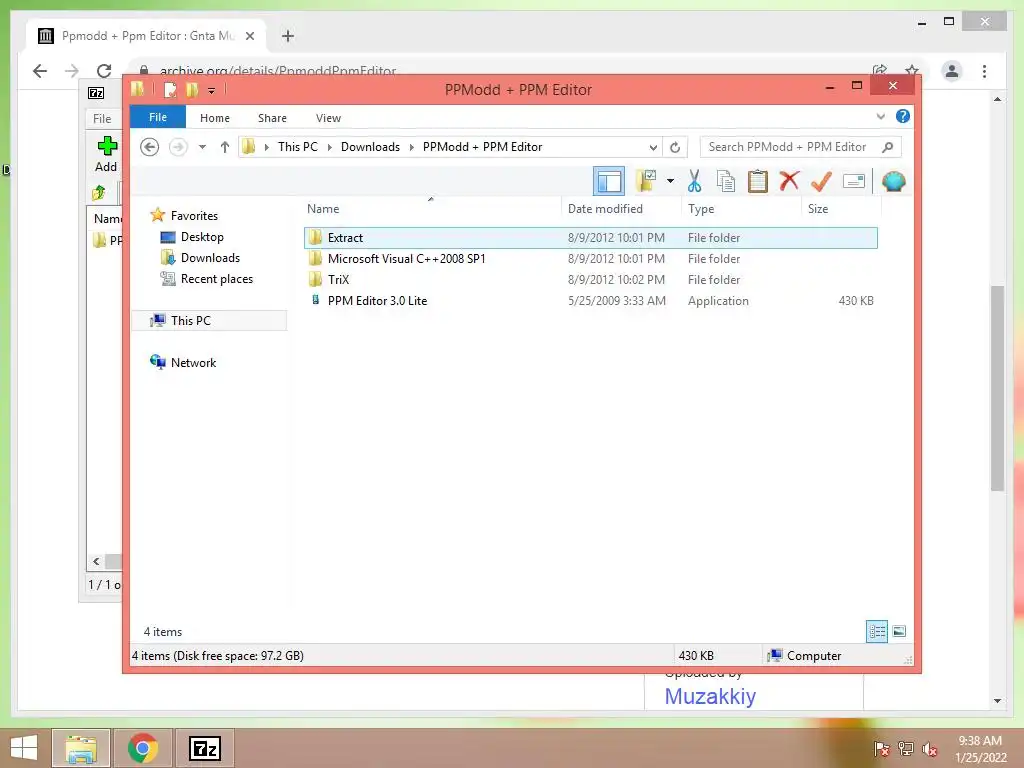1024x768 pixels.
Task: Click the 7-Zip Add button
Action: pyautogui.click(x=106, y=155)
